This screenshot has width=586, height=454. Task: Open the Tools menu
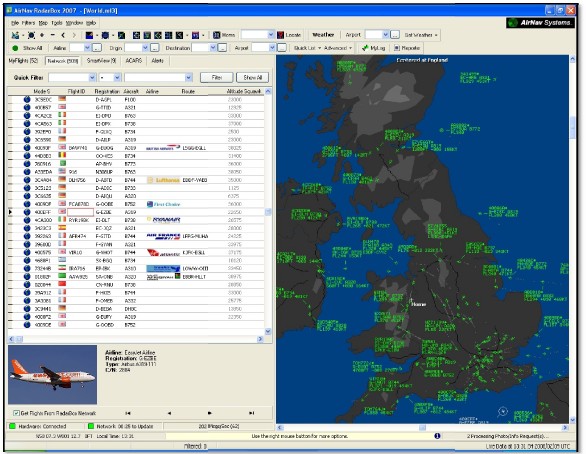click(57, 23)
